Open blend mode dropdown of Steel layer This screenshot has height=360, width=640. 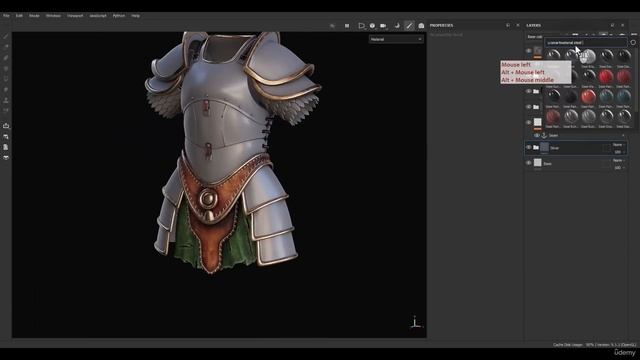618,144
